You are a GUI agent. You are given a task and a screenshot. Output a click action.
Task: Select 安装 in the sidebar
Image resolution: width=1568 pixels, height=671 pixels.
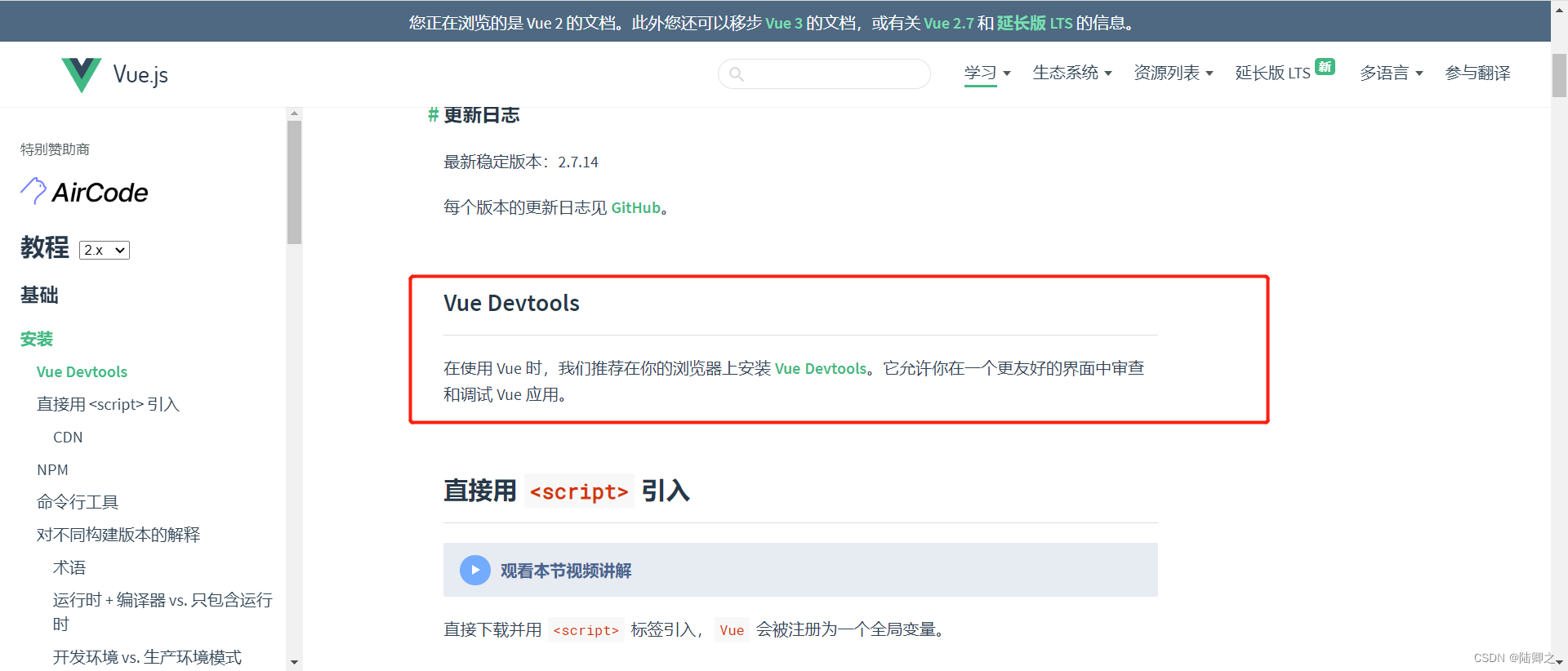pos(37,339)
